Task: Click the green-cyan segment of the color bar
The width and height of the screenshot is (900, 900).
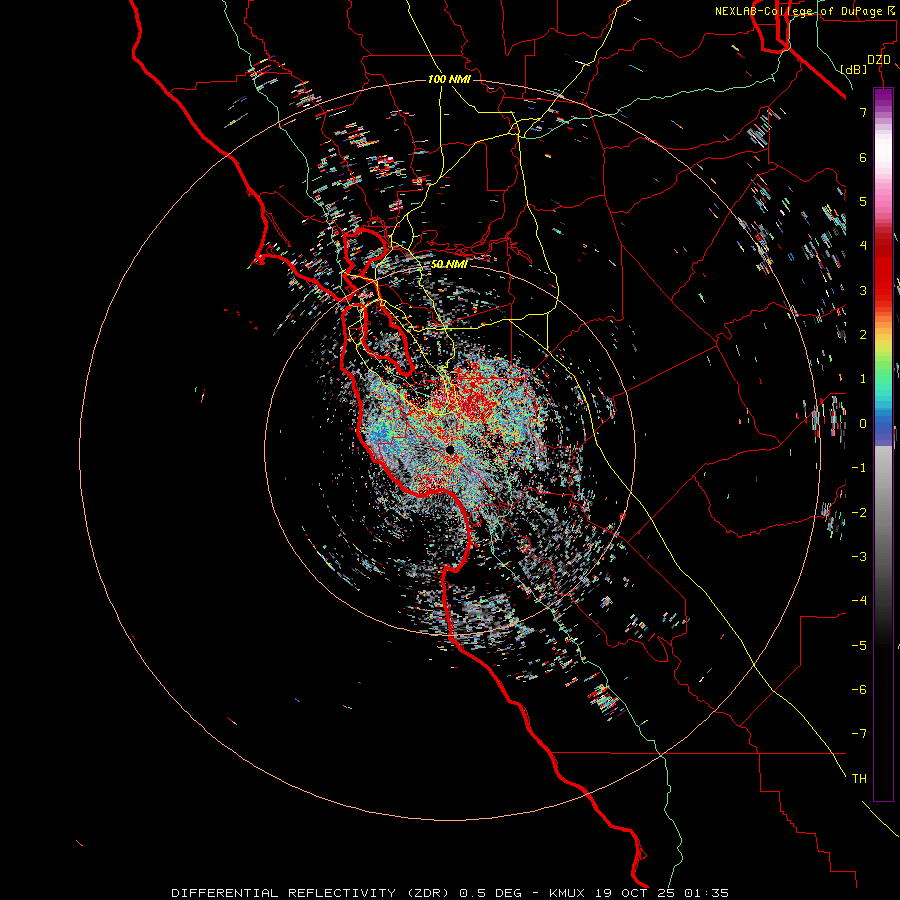Action: (x=883, y=379)
